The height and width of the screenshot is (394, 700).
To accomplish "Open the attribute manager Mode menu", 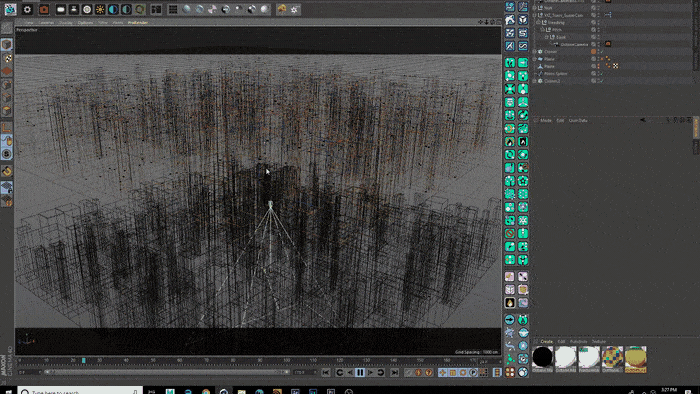I will [x=546, y=120].
